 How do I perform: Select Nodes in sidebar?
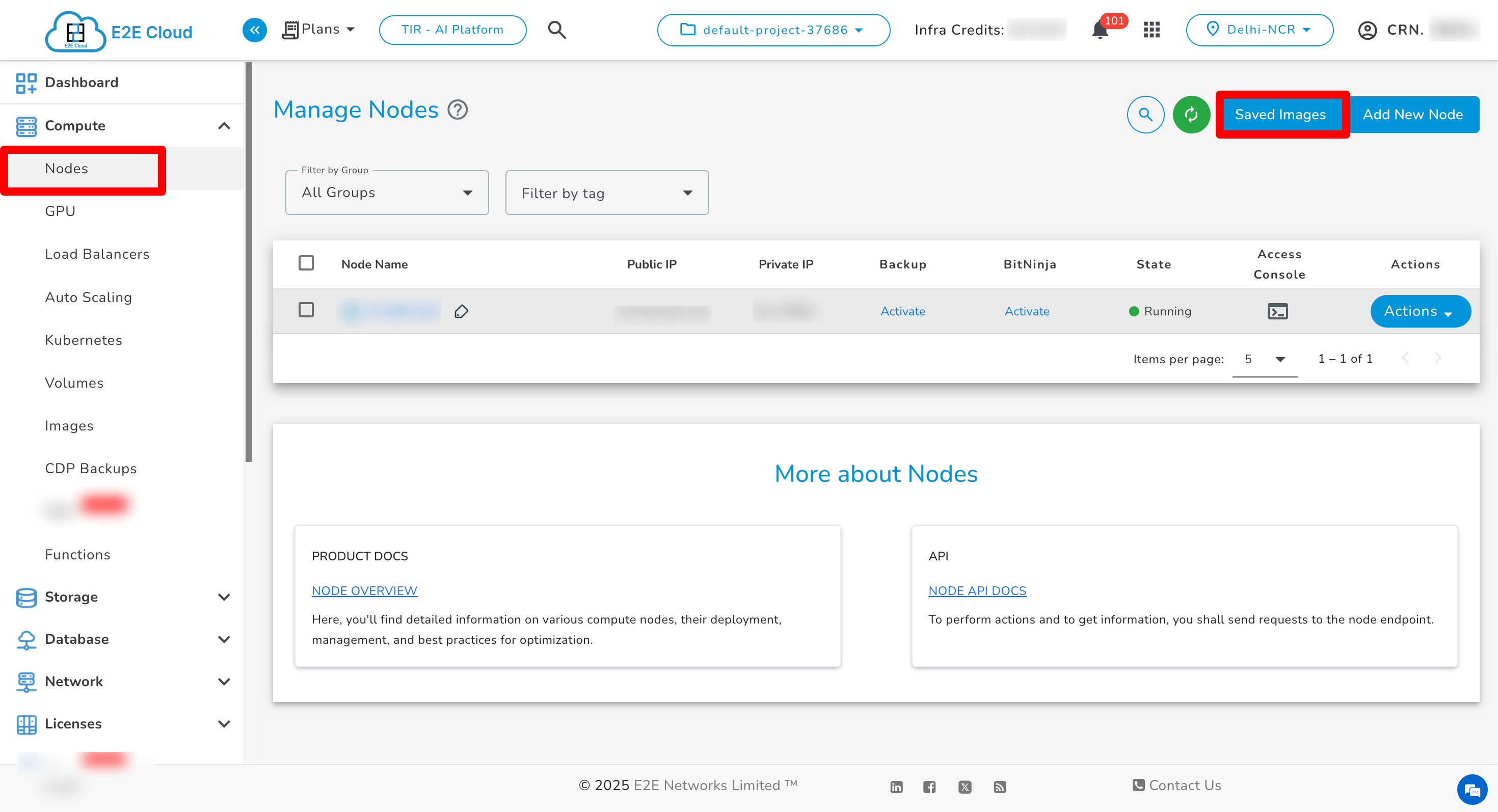coord(66,169)
